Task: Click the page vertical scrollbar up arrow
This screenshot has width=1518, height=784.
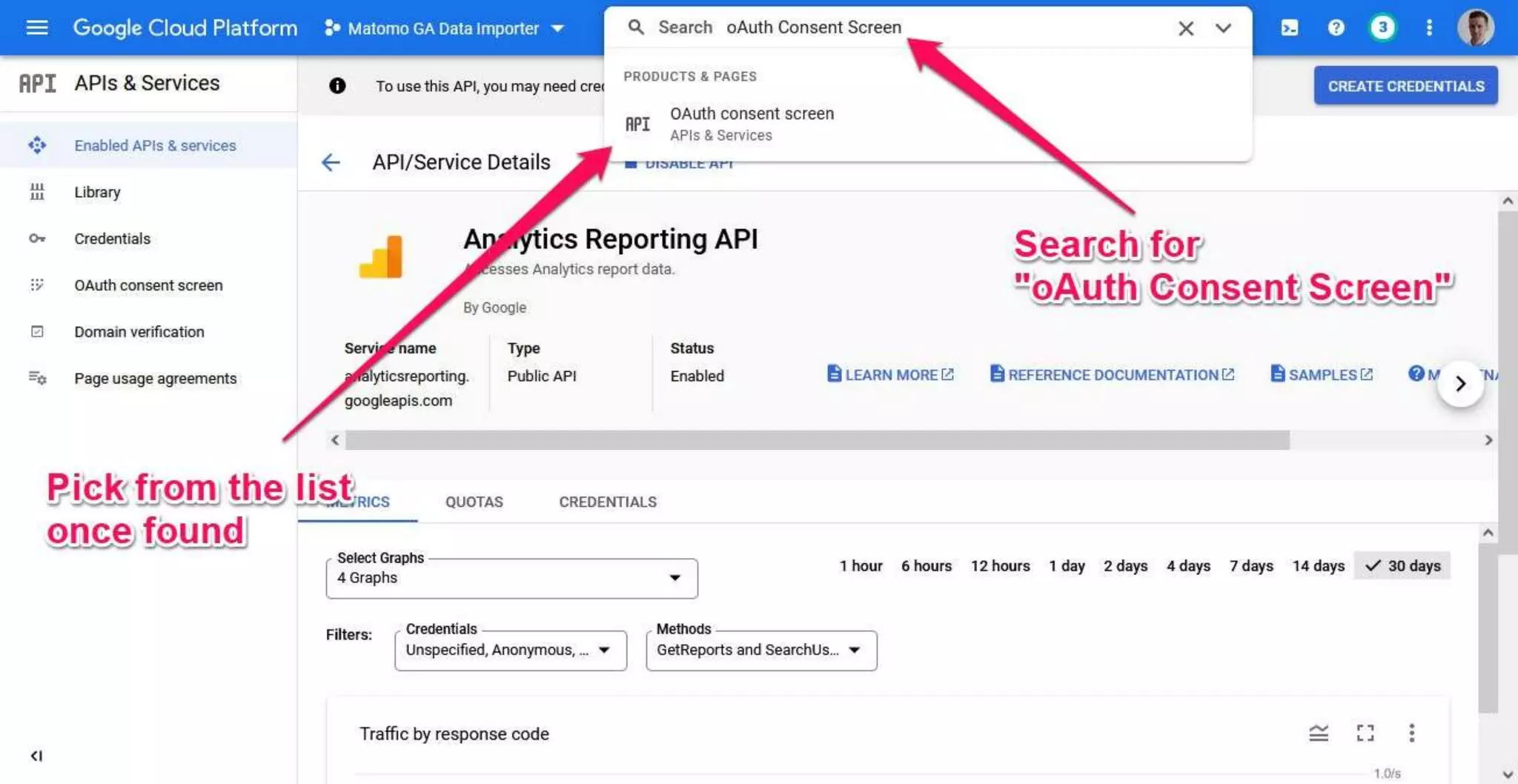Action: 1508,202
